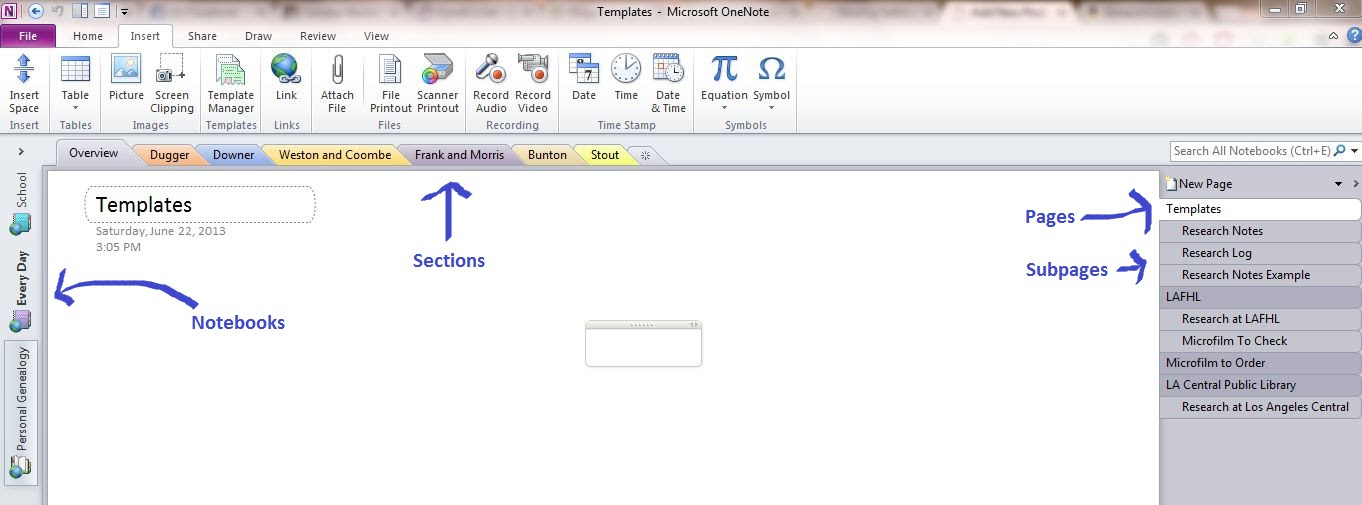
Task: Click the Templates page title box
Action: point(200,204)
